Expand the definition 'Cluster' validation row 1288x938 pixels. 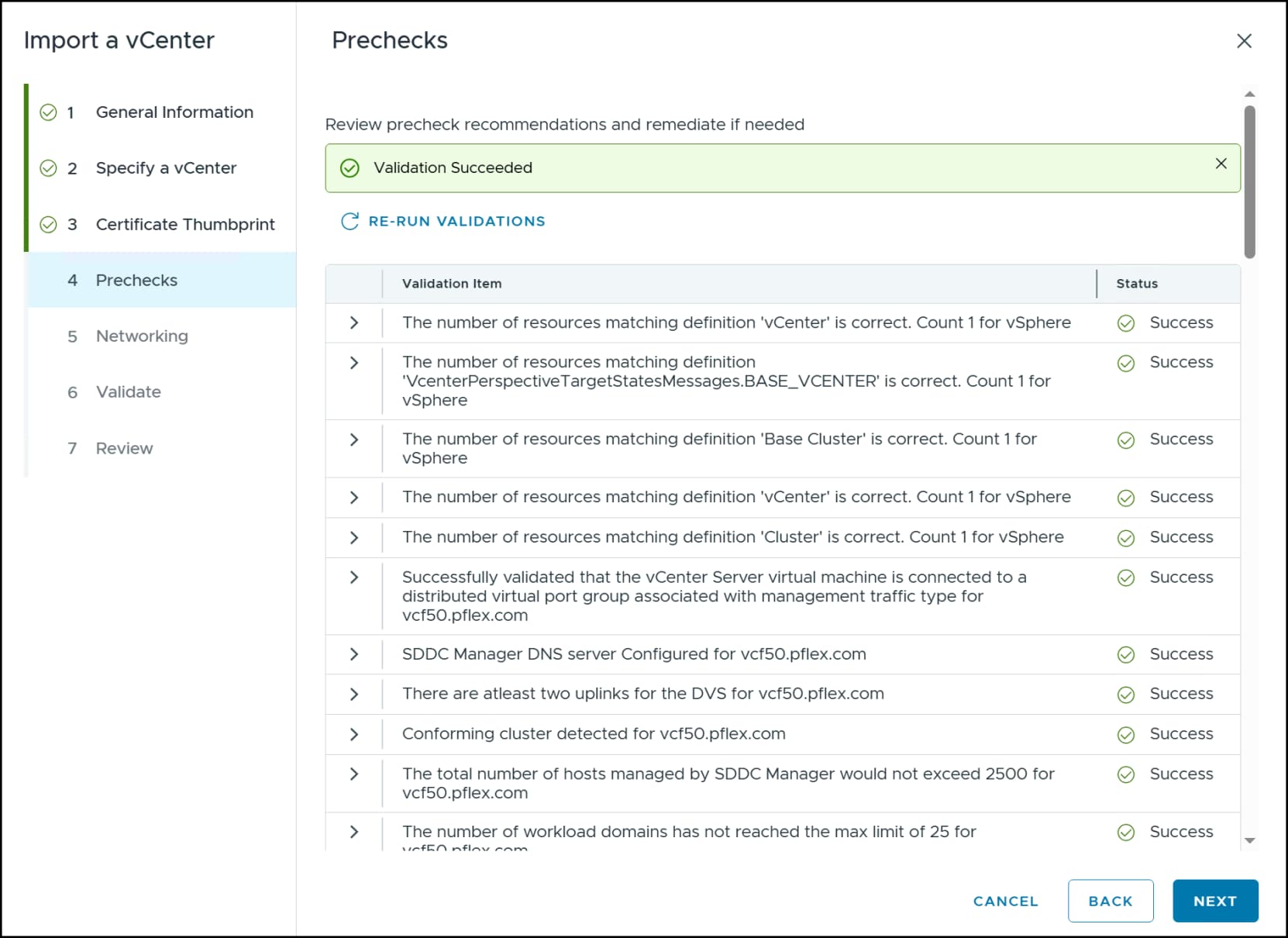[354, 538]
